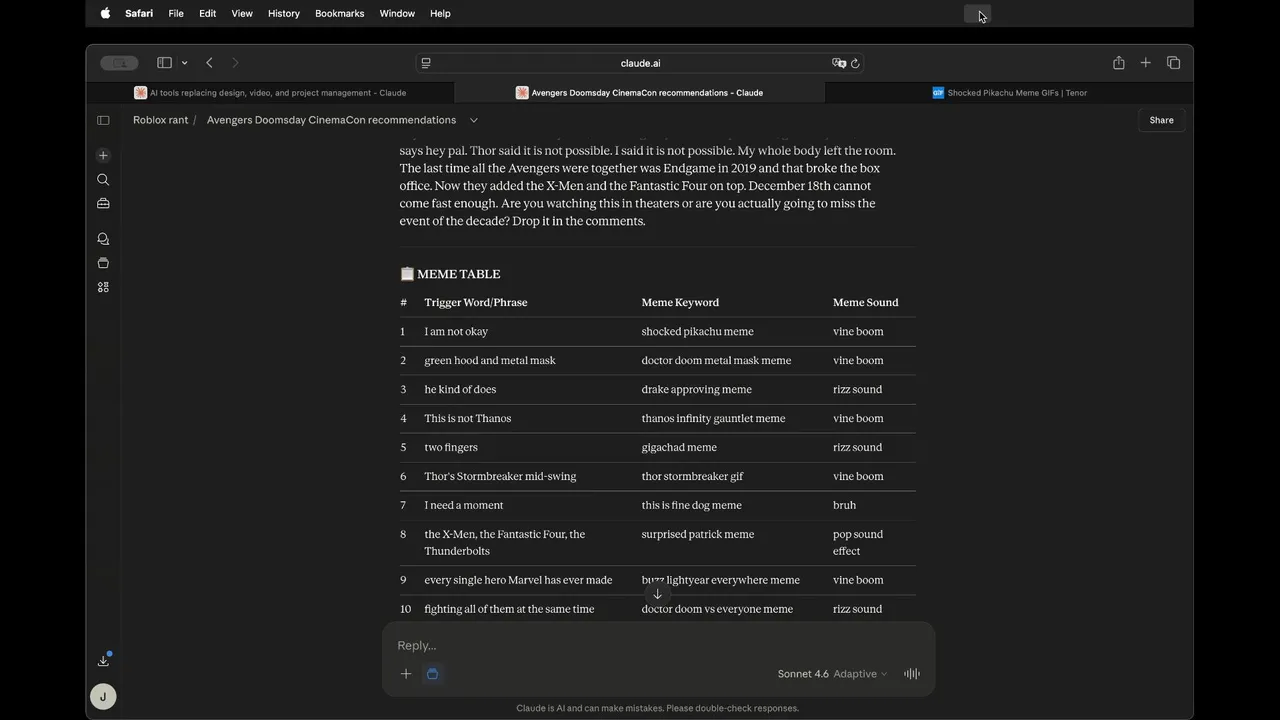Open the Sonnet 4.6 Adaptive model selector

tap(832, 674)
